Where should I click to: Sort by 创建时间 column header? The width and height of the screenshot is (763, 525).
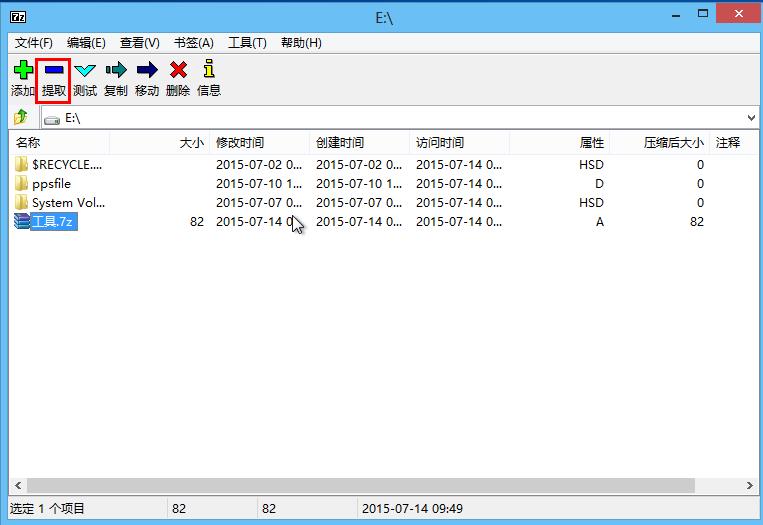click(x=359, y=143)
